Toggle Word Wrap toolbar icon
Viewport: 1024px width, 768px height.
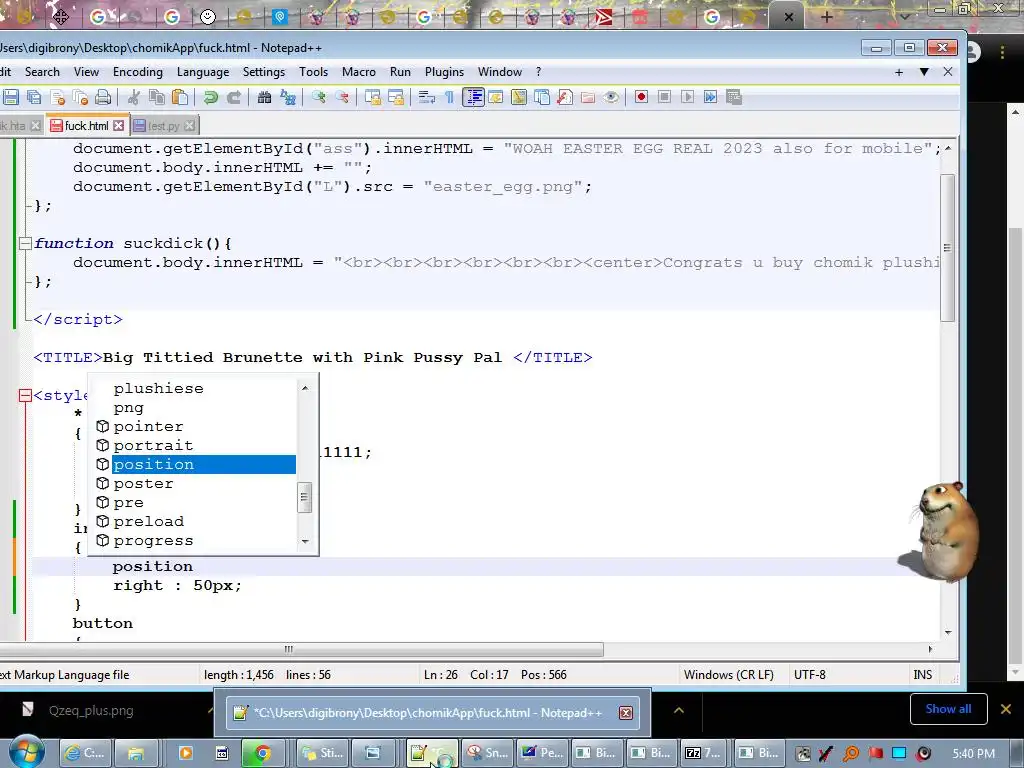[426, 97]
